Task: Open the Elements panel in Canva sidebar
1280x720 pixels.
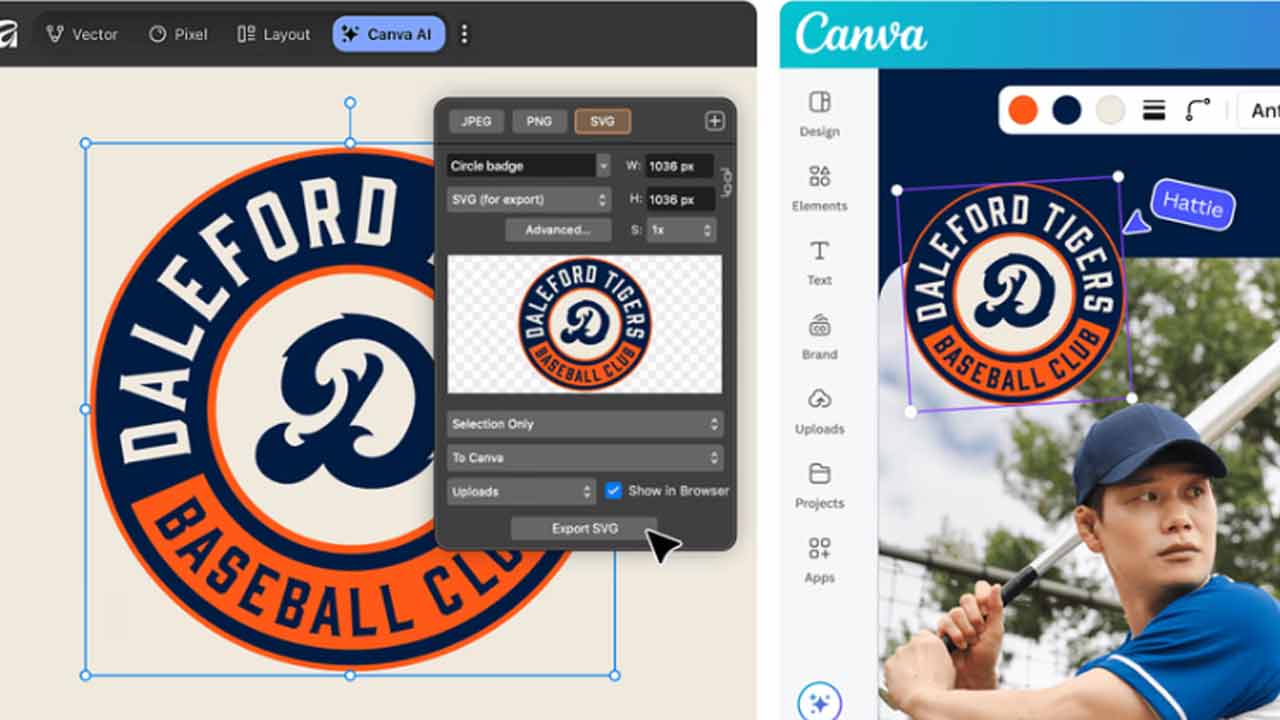Action: click(x=819, y=188)
